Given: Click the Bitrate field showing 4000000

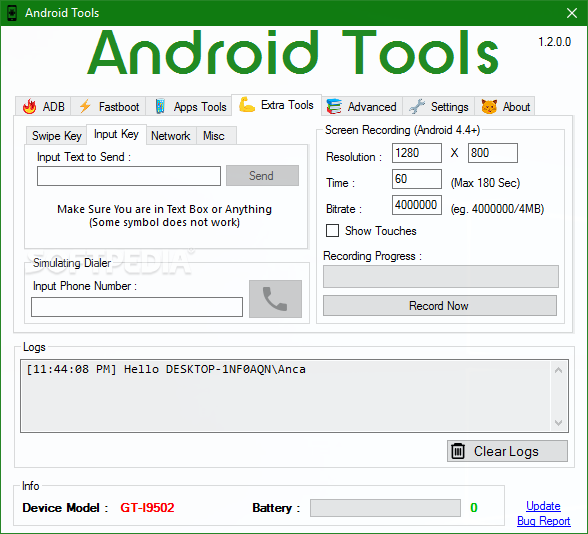Looking at the screenshot, I should pos(417,205).
